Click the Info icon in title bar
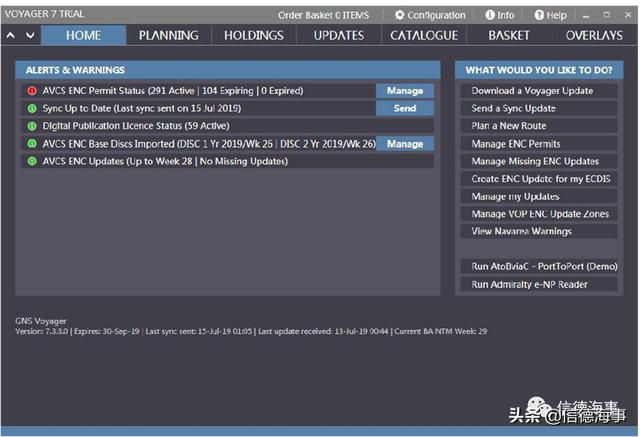640x437 pixels. pyautogui.click(x=490, y=15)
